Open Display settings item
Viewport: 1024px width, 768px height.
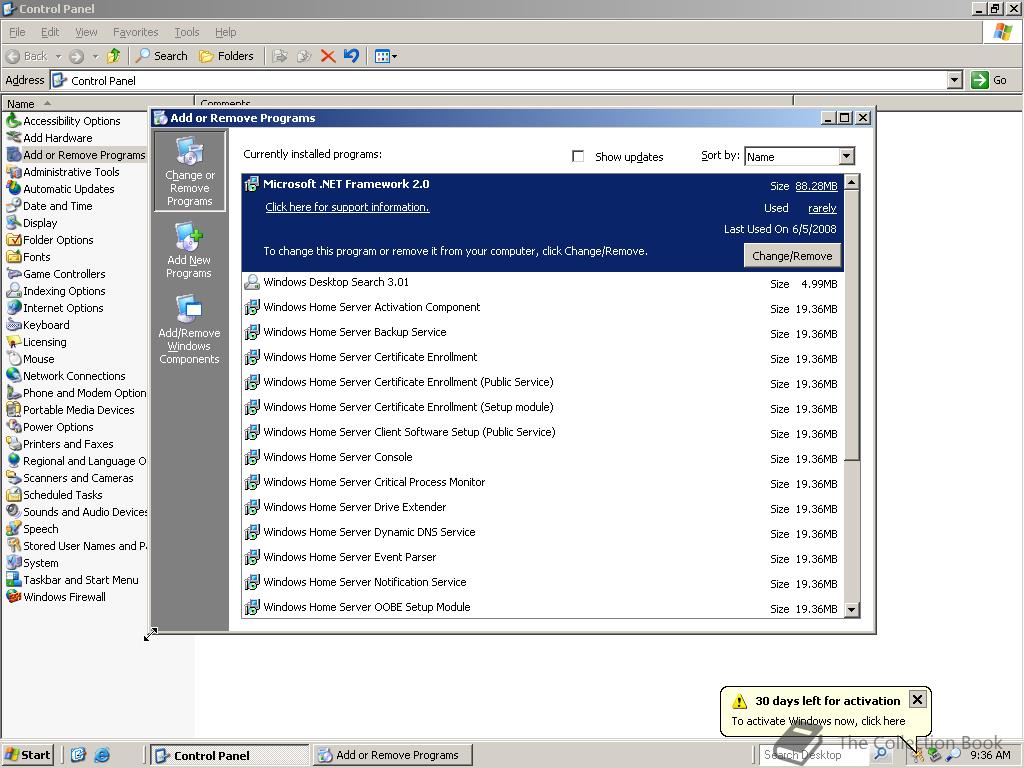32,223
